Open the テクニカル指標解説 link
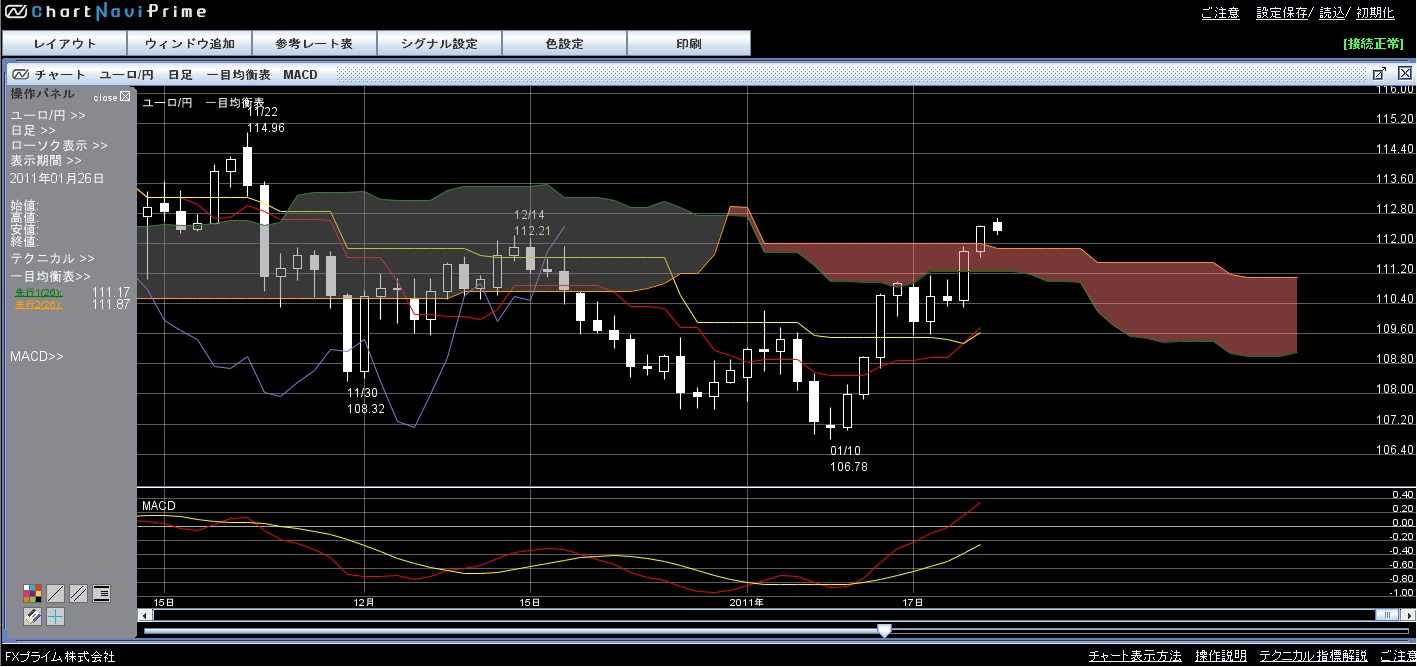Screen dimensions: 1417x667 [1313, 657]
